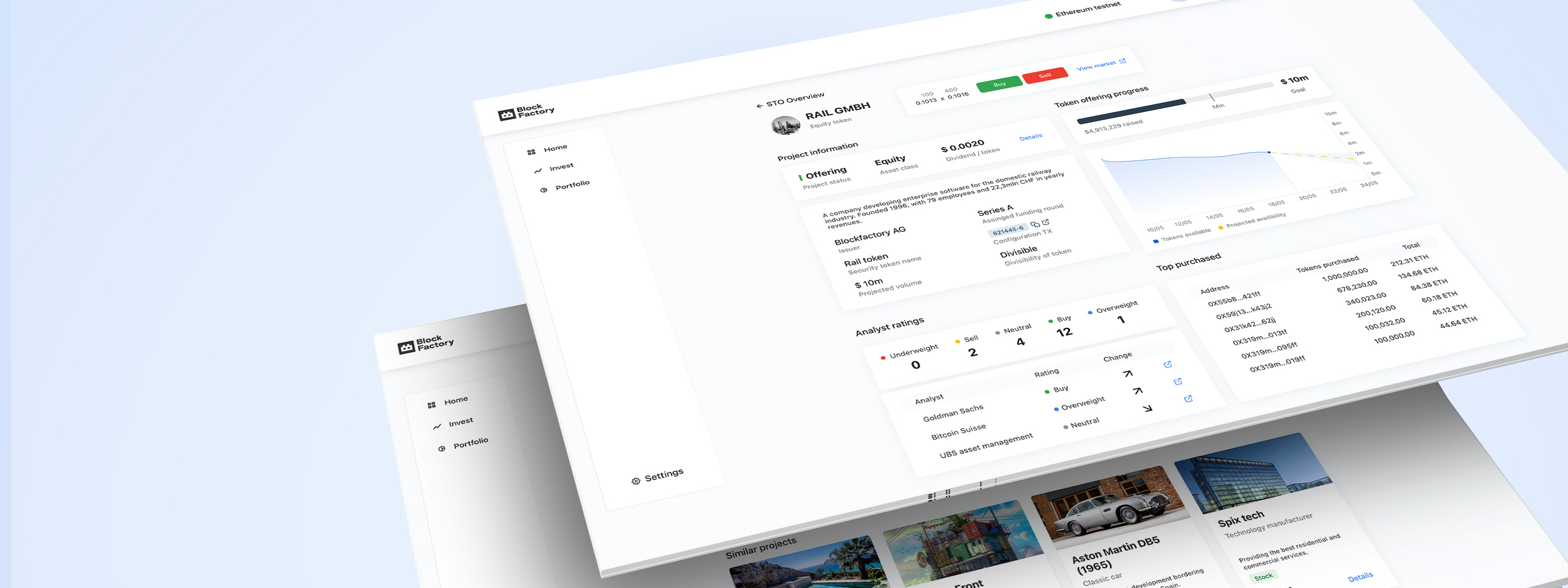Go back via the STO Overview arrow
The width and height of the screenshot is (1568, 588).
point(759,106)
